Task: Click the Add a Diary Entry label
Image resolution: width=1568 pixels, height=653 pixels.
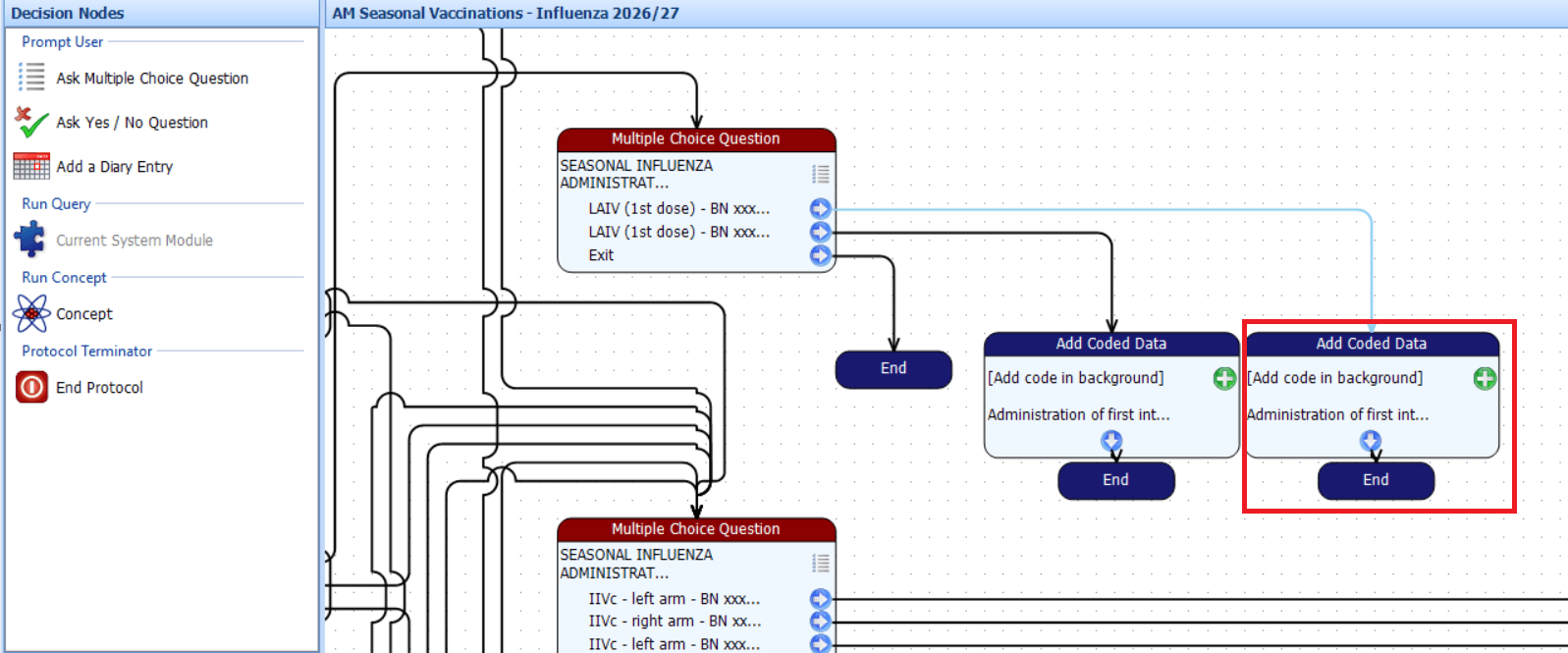Action: coord(114,167)
